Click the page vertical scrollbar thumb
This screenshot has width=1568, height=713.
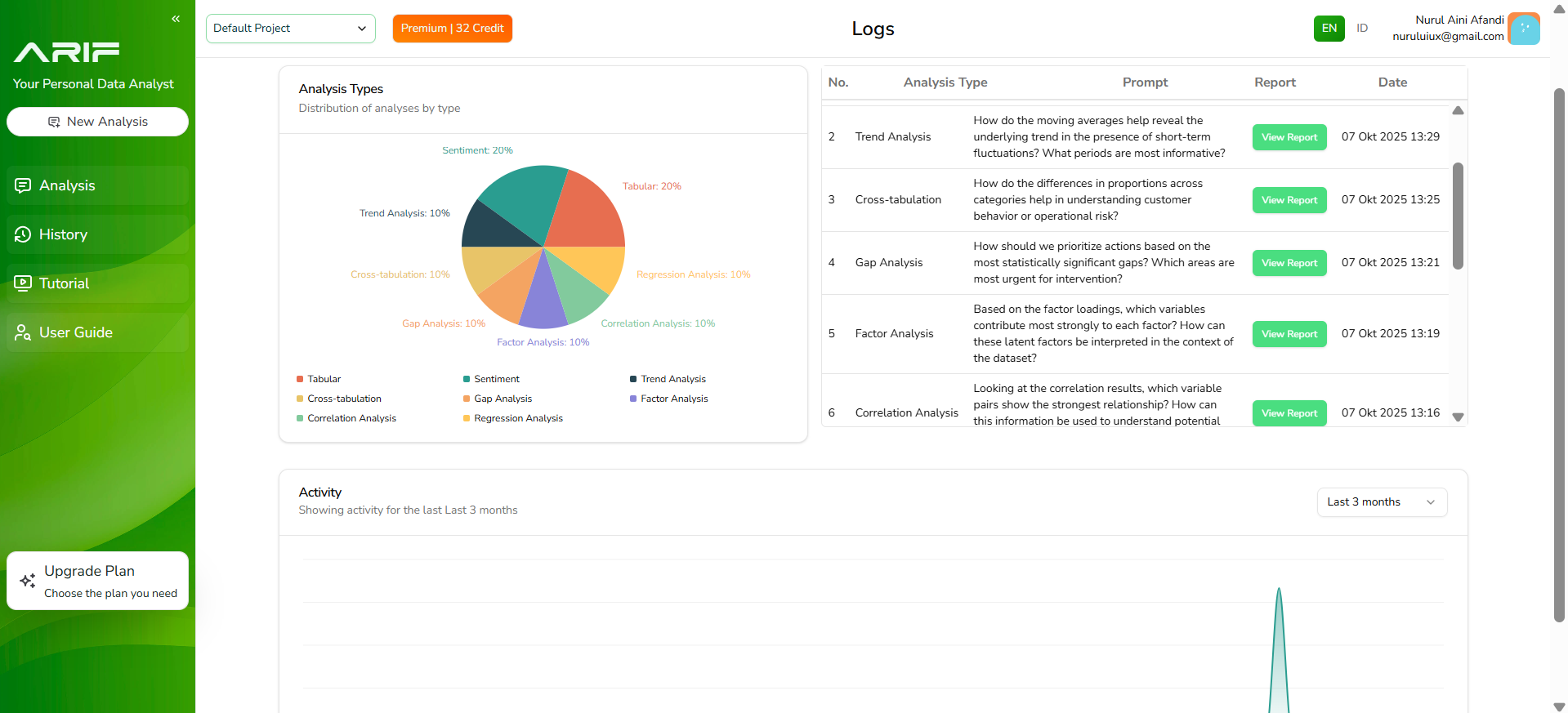[x=1559, y=355]
